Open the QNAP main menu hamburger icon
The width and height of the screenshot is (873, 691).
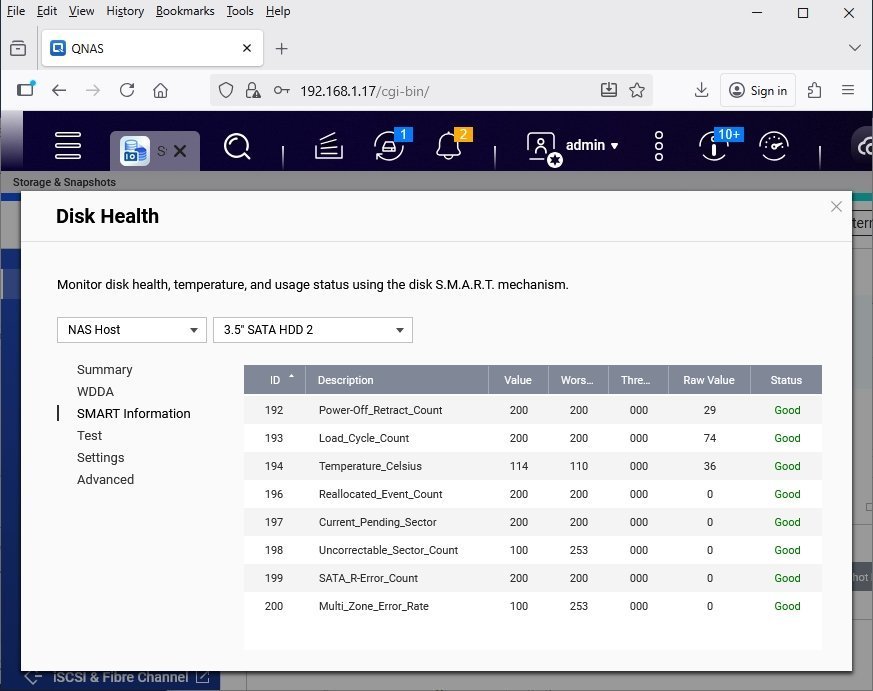point(68,146)
